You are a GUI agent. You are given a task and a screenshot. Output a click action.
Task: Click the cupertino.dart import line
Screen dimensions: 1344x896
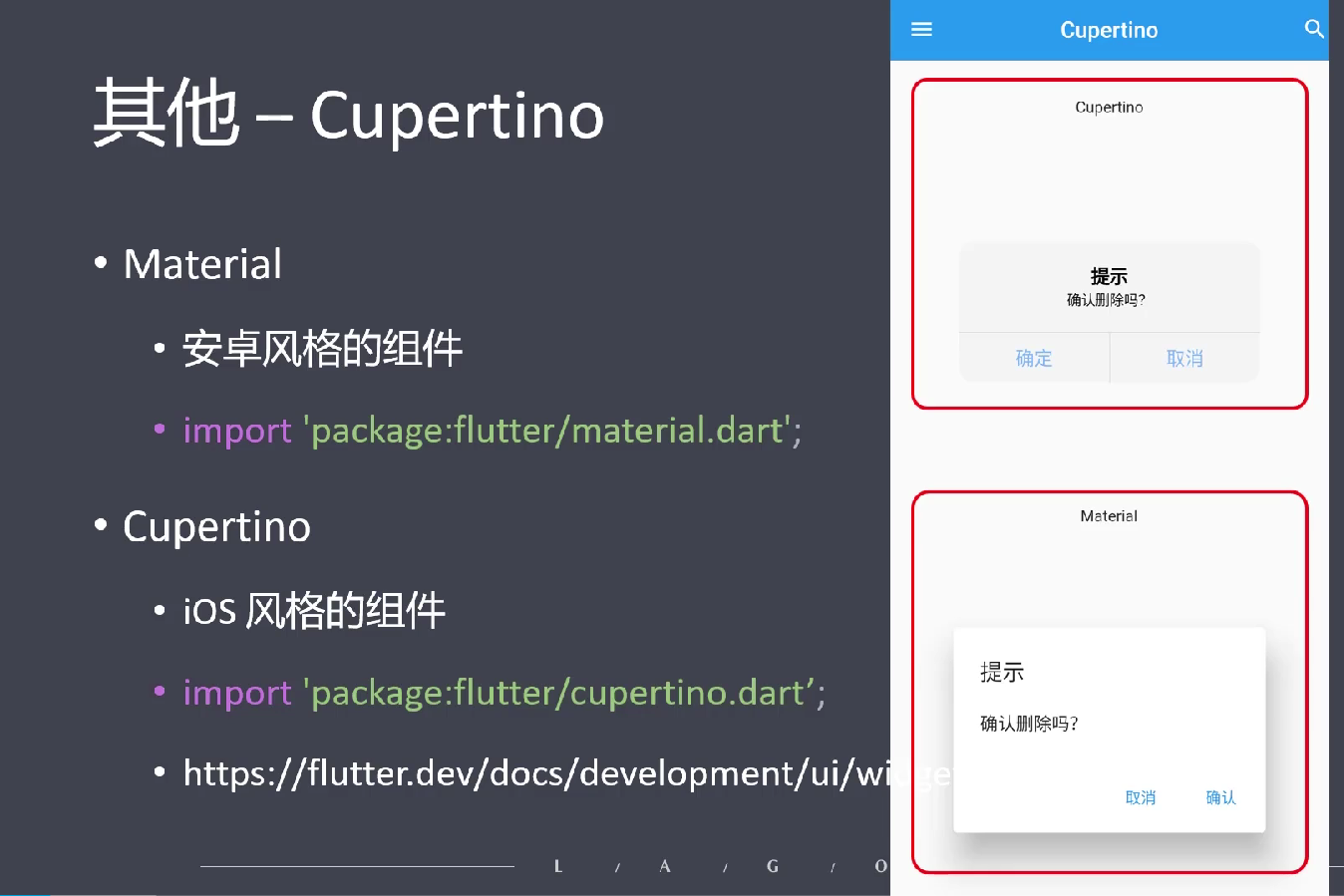504,693
